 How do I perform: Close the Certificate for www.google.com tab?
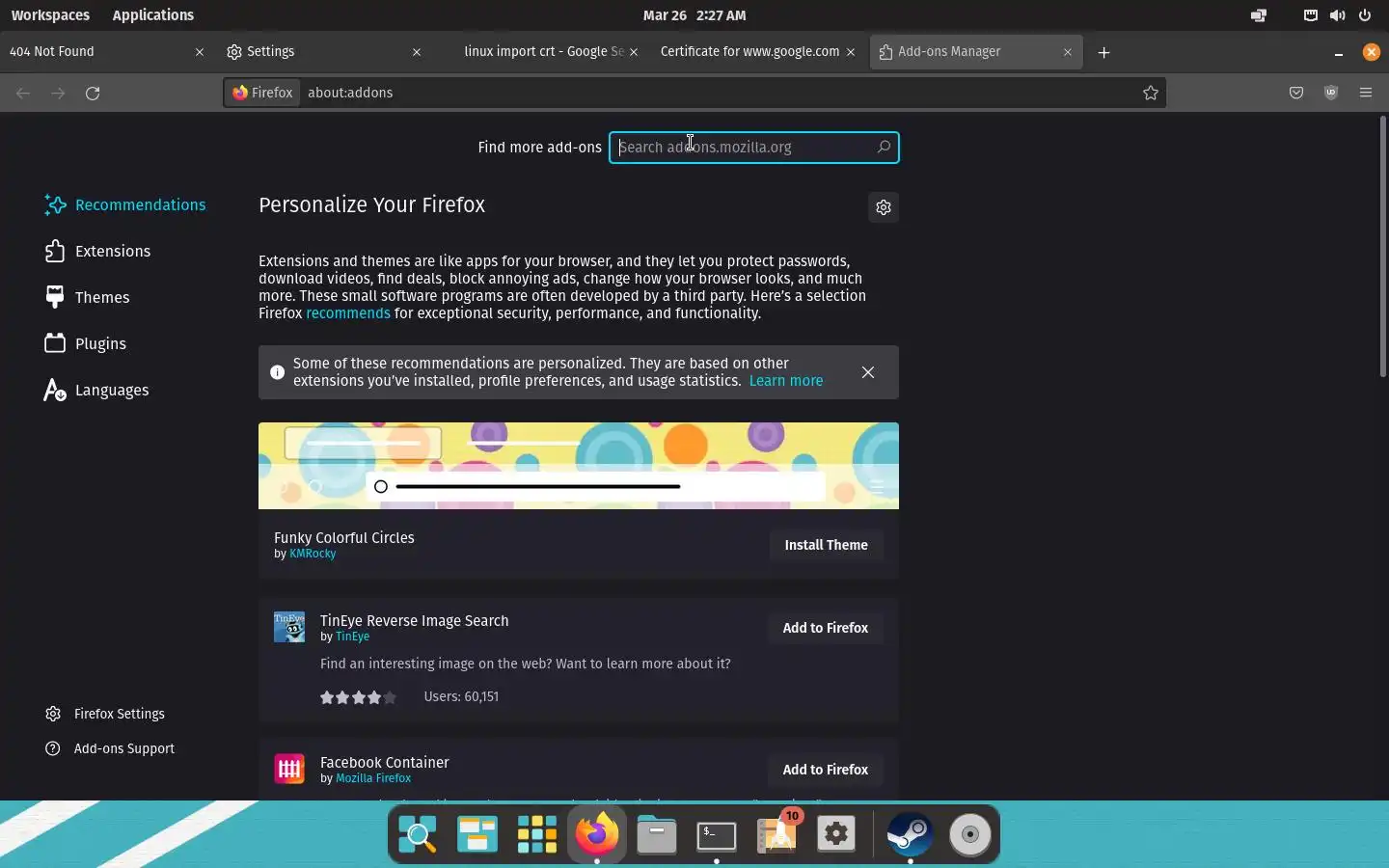(851, 52)
